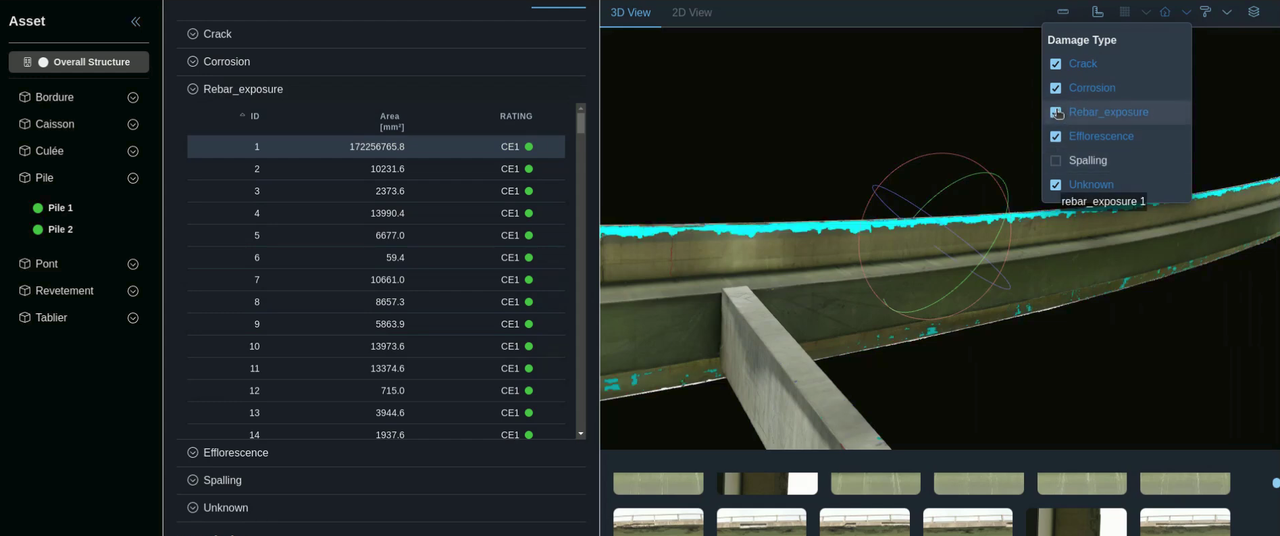Expand the Tablier tree chevron
Screen dimensions: 1280x536
133,318
